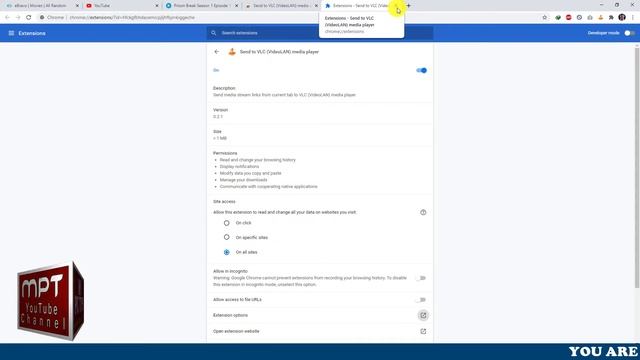Click the Extension options row
This screenshot has height=360, width=640.
(320, 315)
